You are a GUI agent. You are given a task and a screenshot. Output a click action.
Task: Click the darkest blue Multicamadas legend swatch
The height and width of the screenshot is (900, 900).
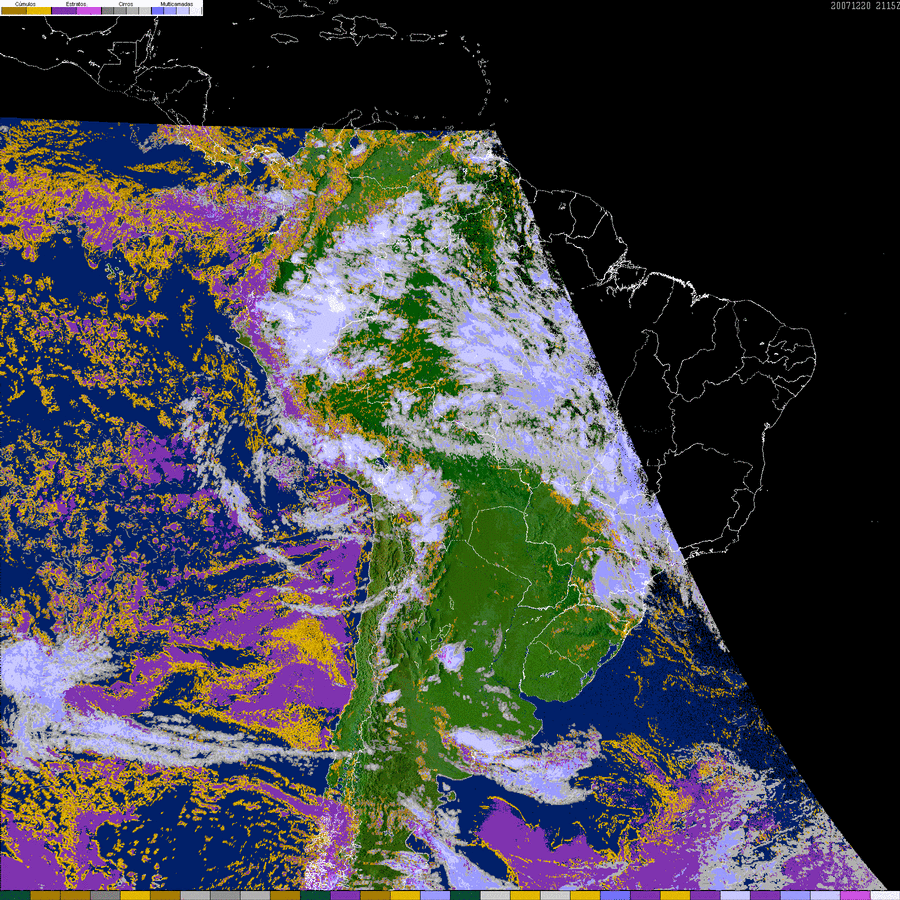(157, 10)
